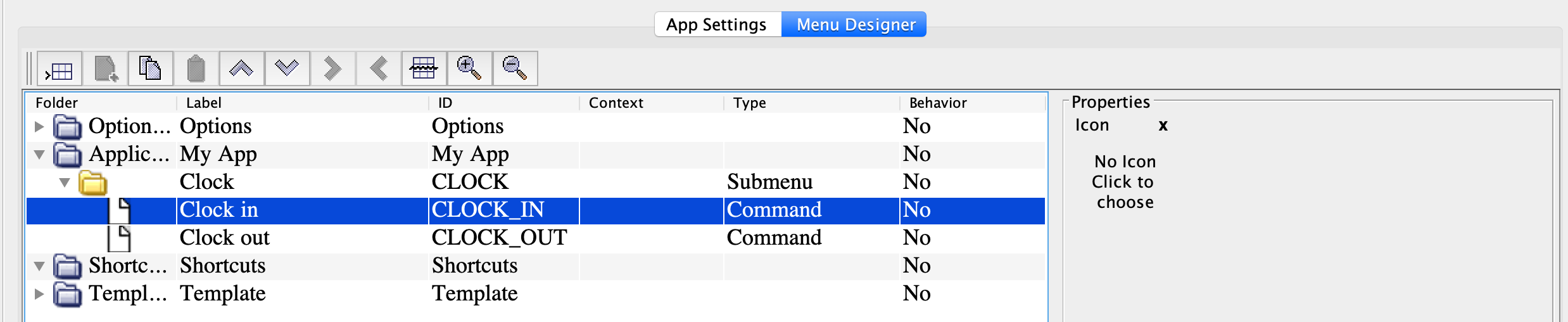Select the Clock out command row
Screen dimensions: 1568x322
click(224, 238)
